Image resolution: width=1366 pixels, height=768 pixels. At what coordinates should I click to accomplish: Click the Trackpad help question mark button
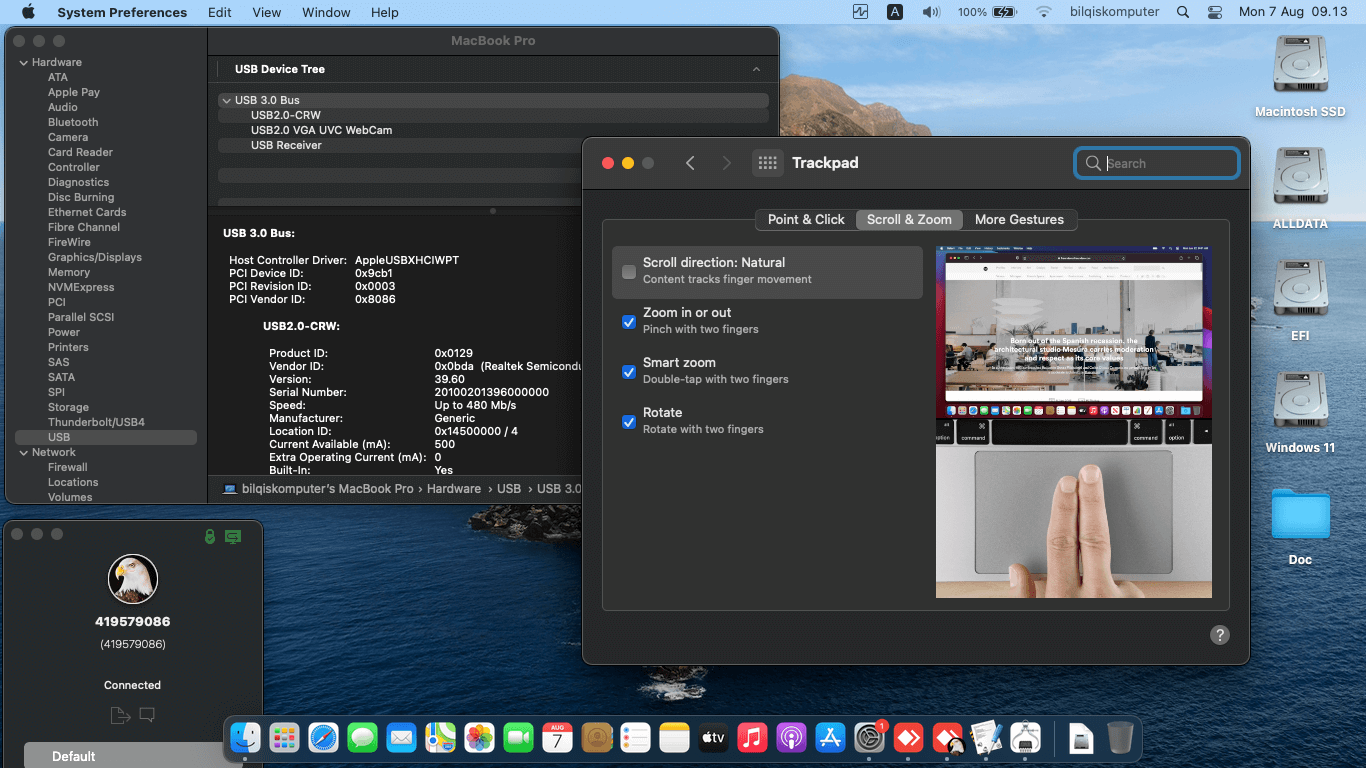coord(1220,635)
